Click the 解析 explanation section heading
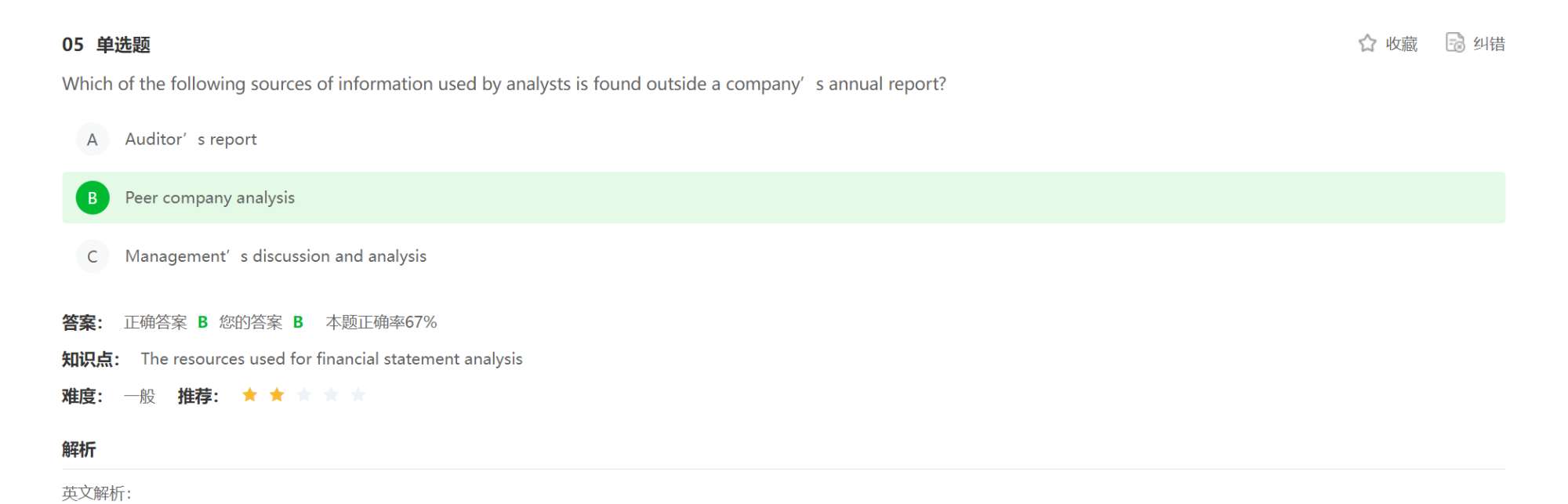The height and width of the screenshot is (504, 1568). (79, 449)
